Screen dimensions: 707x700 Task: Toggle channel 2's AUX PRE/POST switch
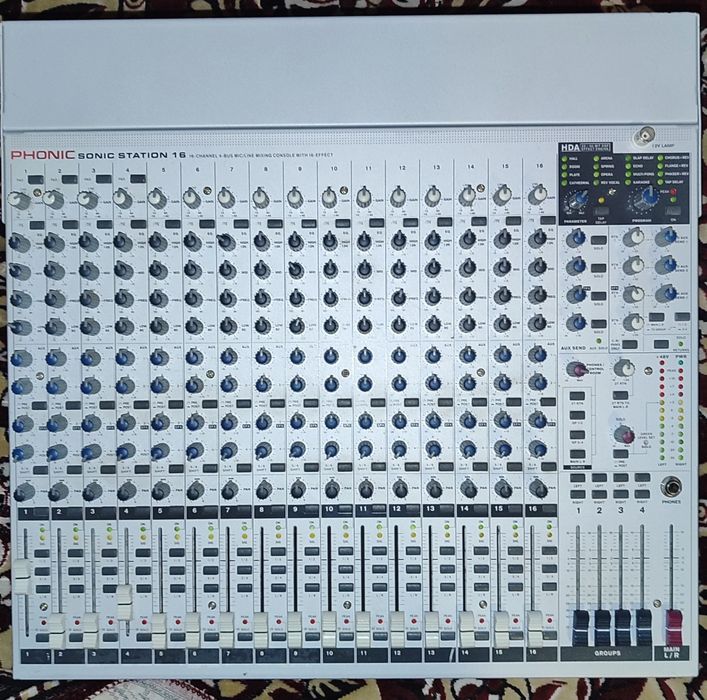coord(73,405)
